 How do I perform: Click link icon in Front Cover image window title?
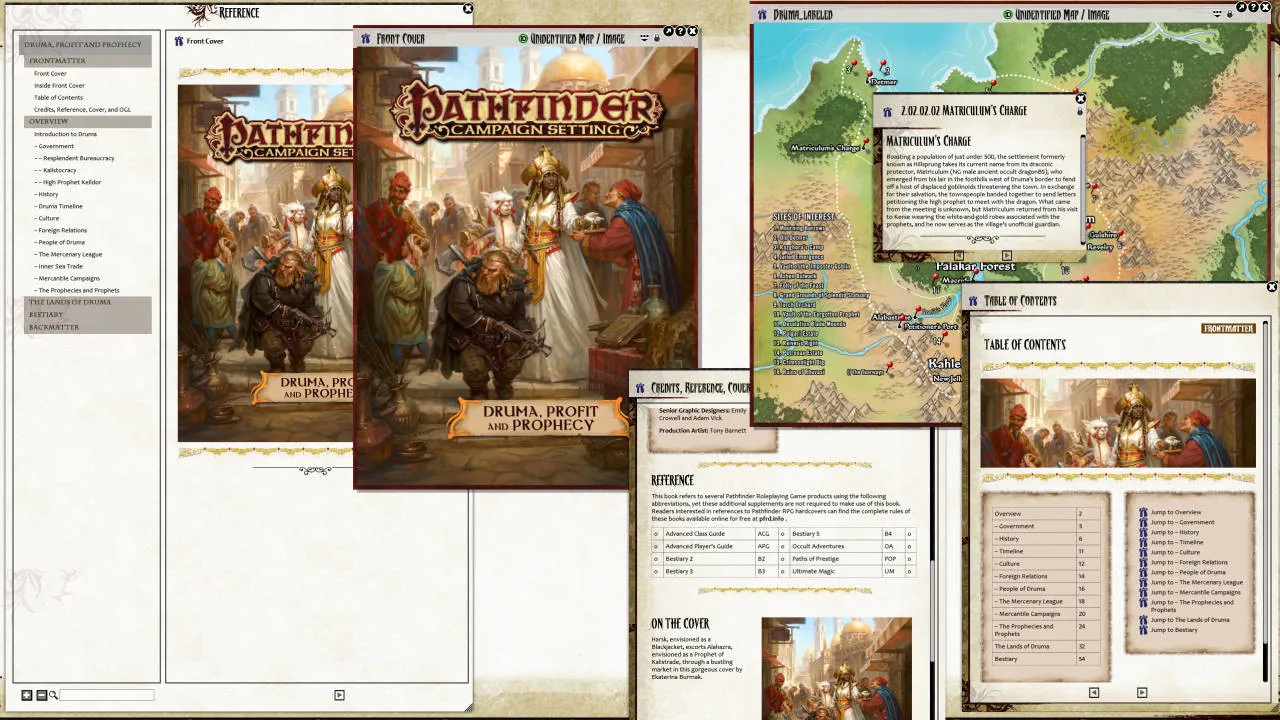366,39
